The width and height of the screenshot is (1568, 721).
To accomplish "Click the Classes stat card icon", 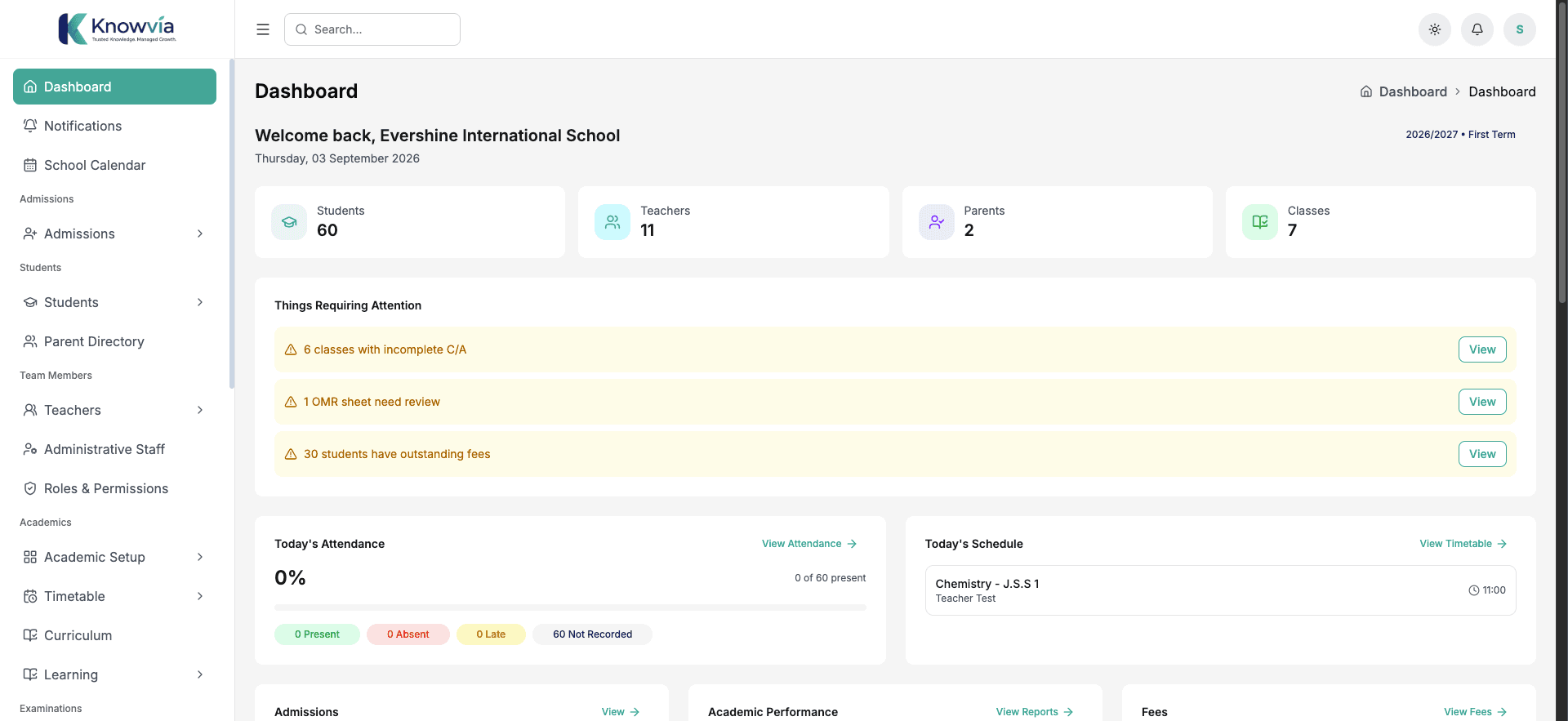I will [x=1260, y=222].
